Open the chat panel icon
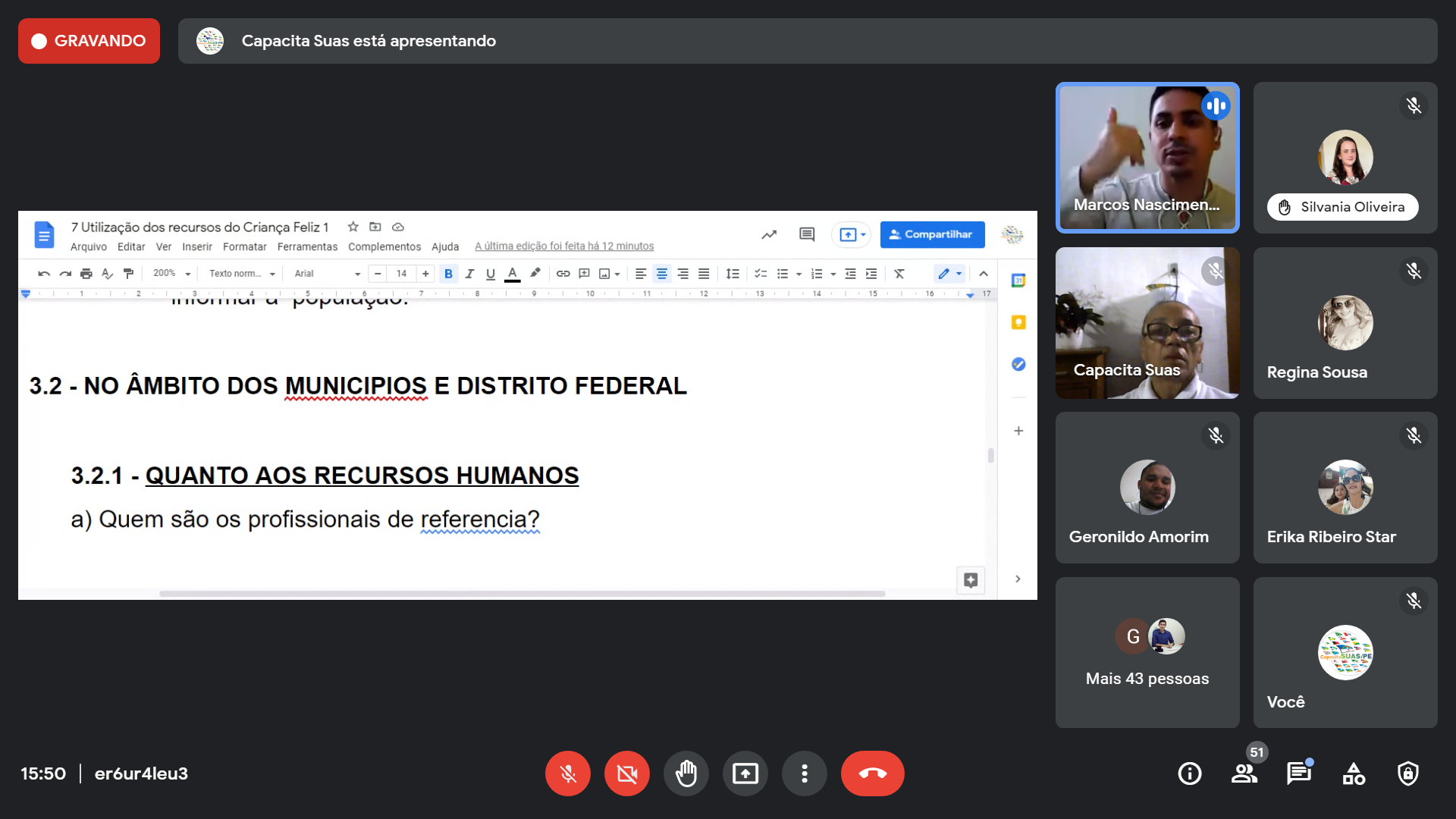 (x=1298, y=773)
